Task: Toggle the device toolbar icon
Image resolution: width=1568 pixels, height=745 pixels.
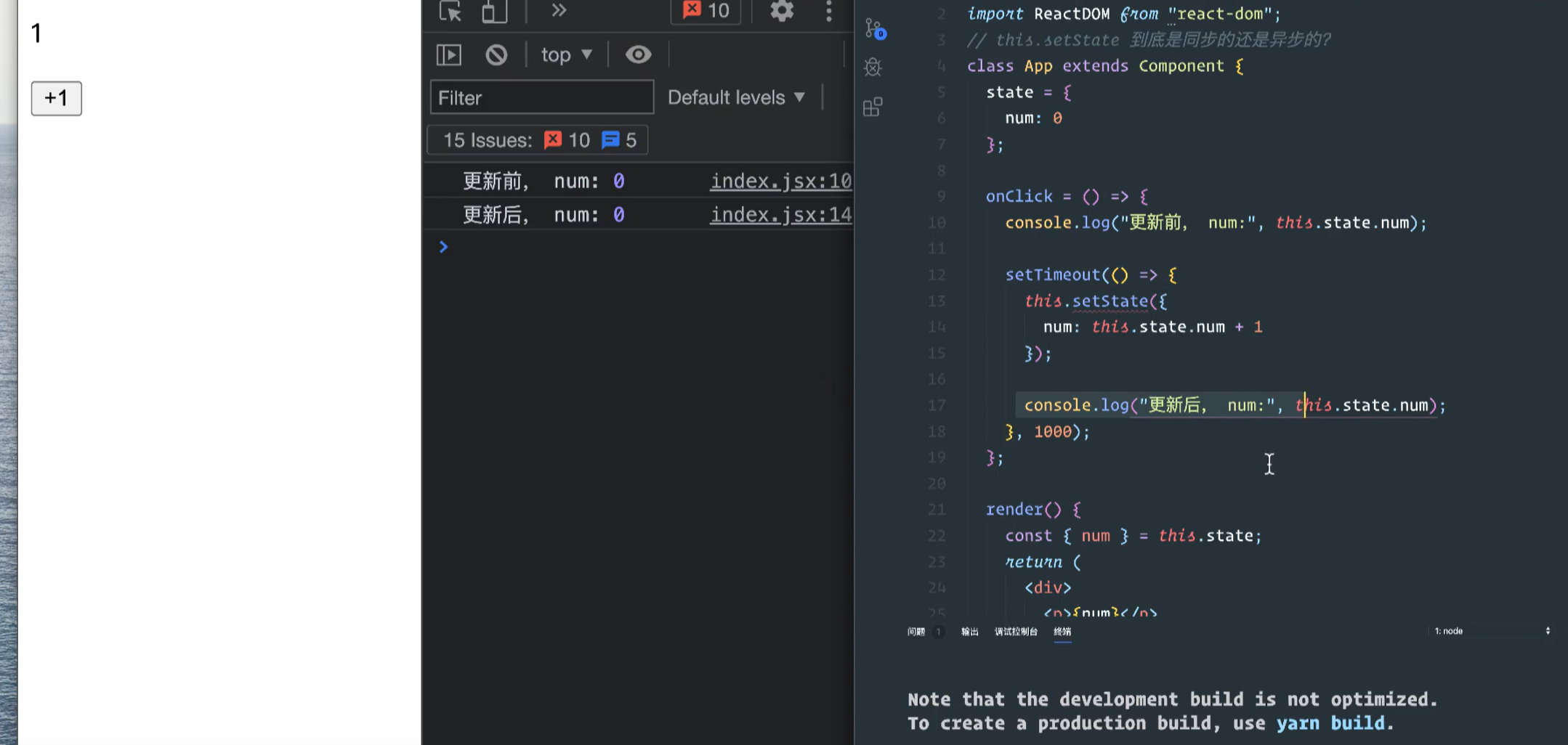Action: click(x=494, y=11)
